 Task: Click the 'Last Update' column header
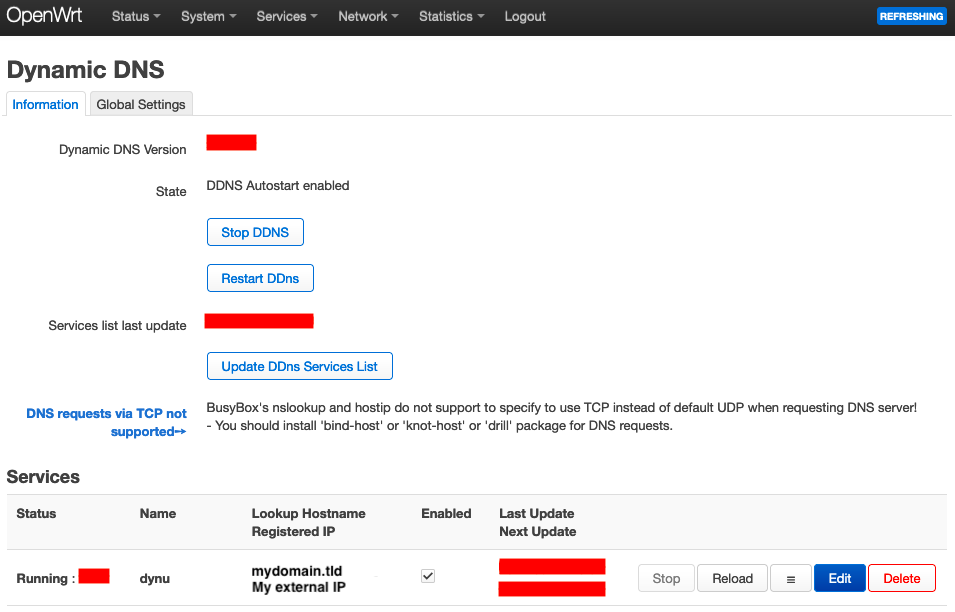pos(537,513)
